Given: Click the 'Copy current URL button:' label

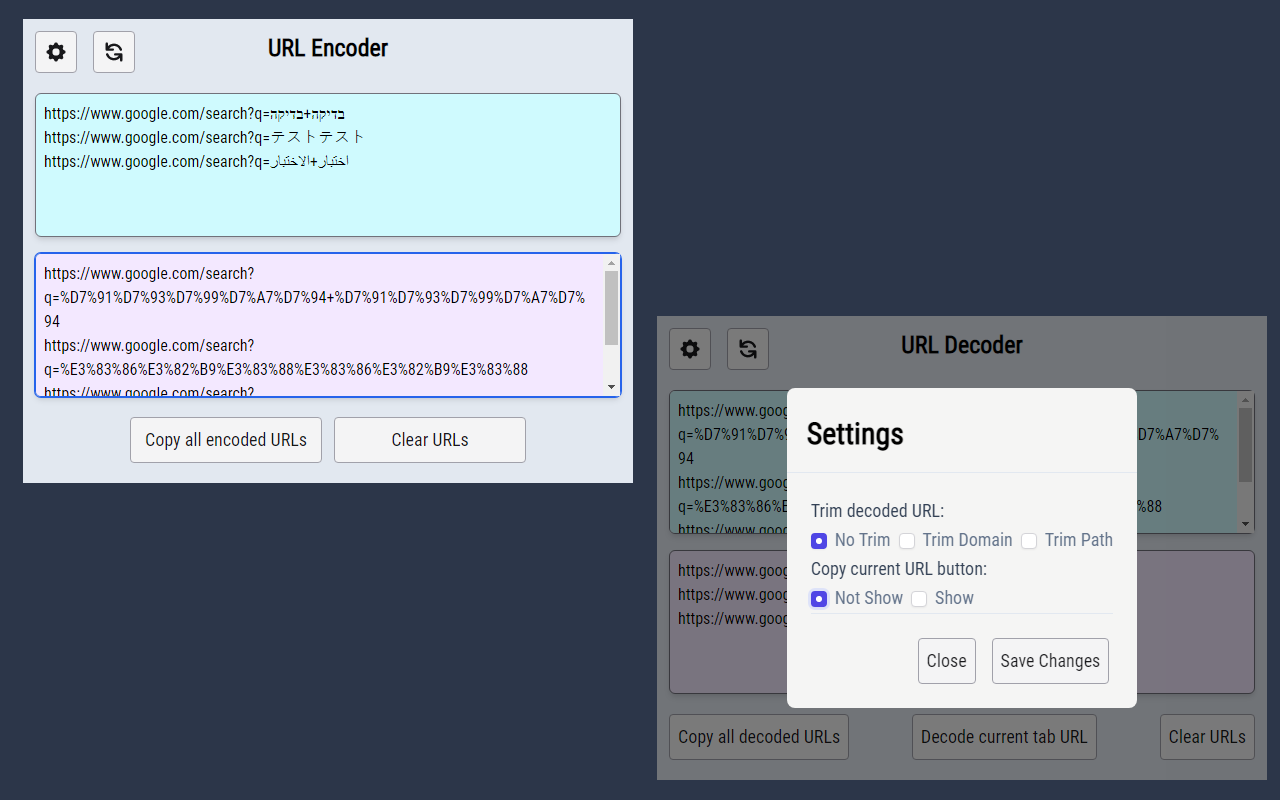Looking at the screenshot, I should (x=899, y=569).
